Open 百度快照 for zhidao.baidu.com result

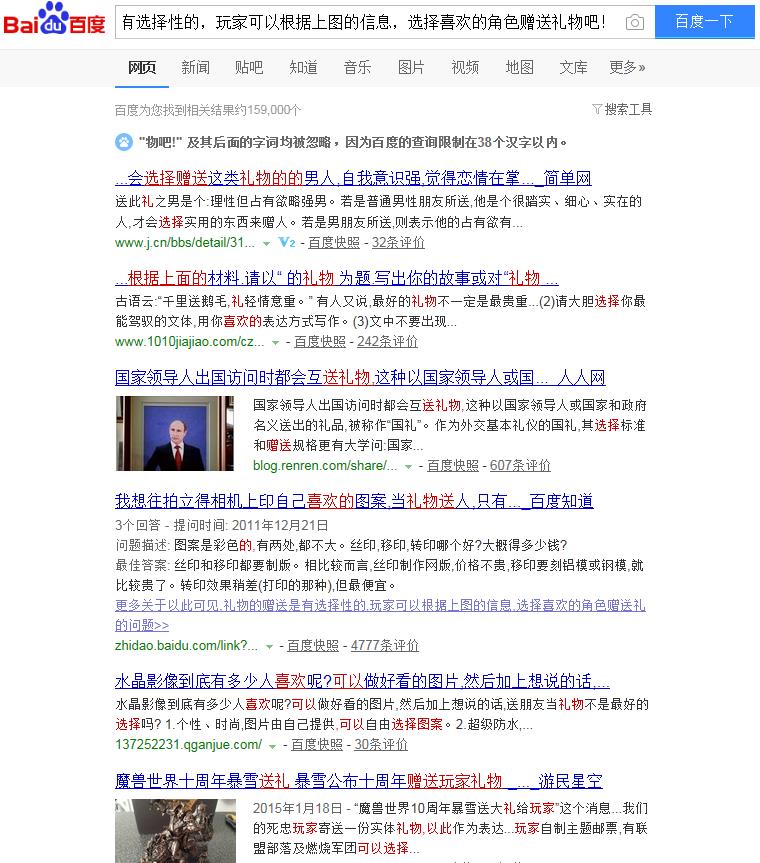point(313,646)
